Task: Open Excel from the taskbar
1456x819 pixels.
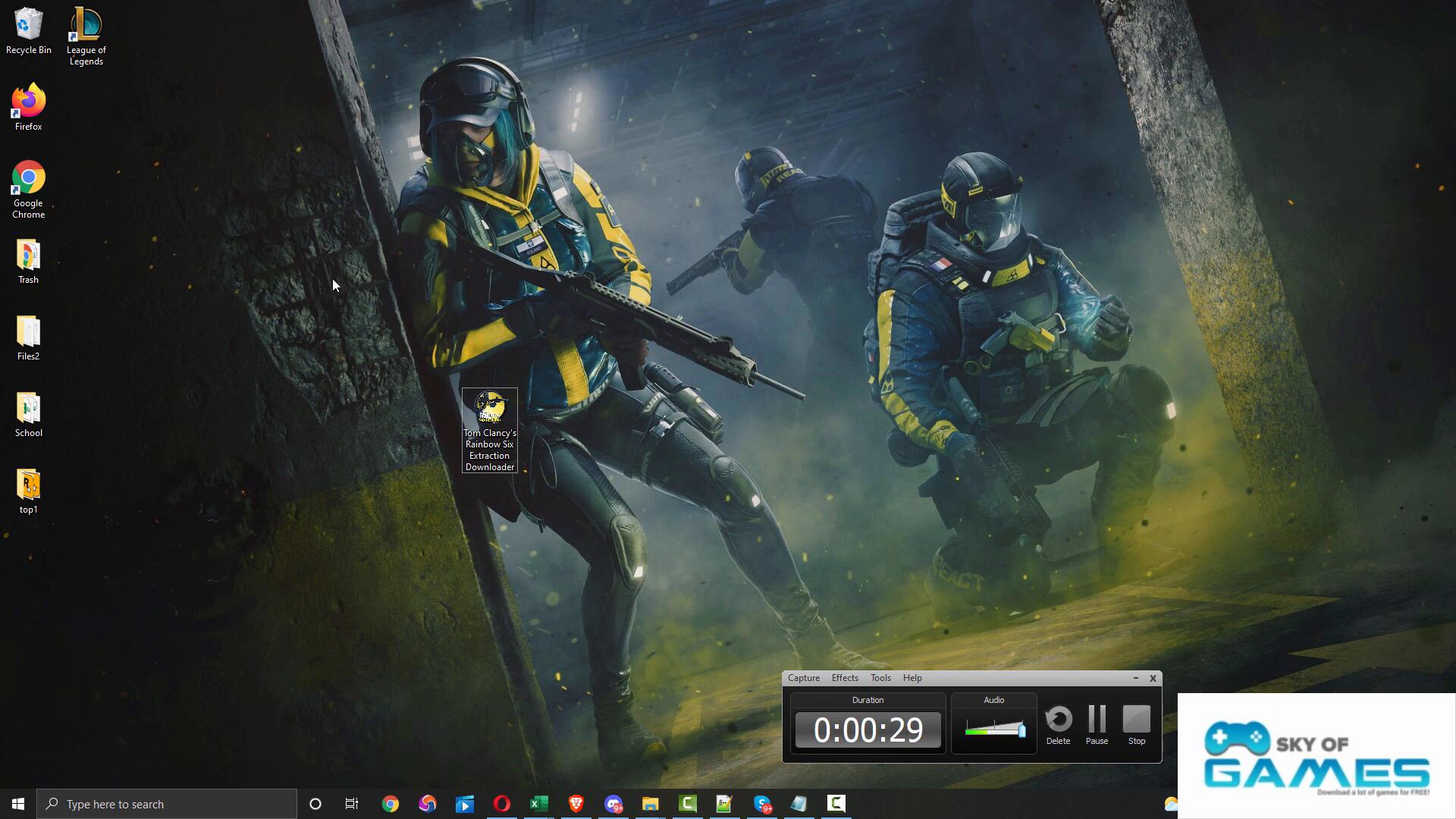Action: pos(538,804)
